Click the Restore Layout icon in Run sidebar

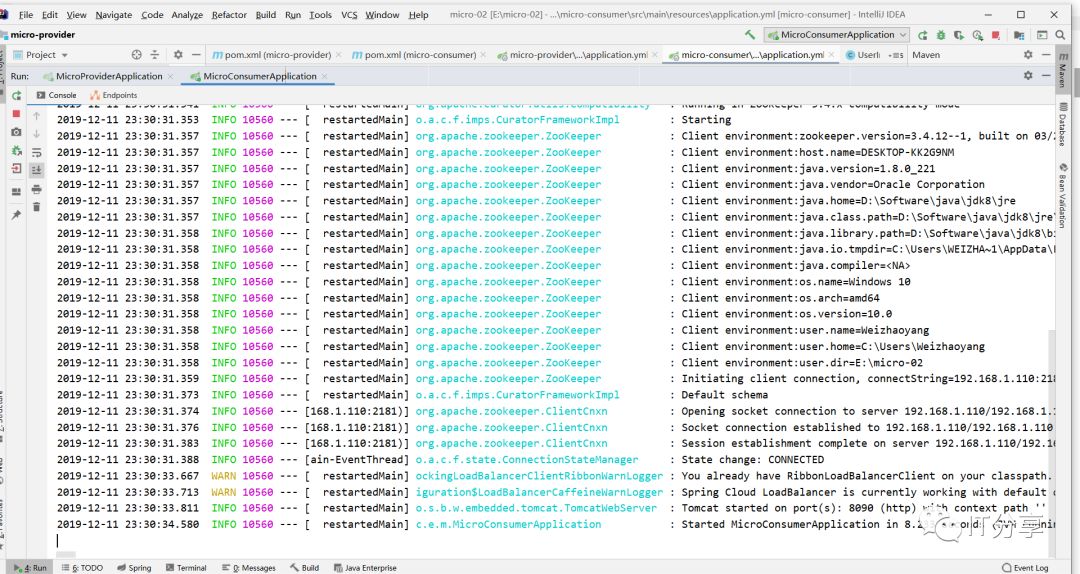(x=17, y=192)
